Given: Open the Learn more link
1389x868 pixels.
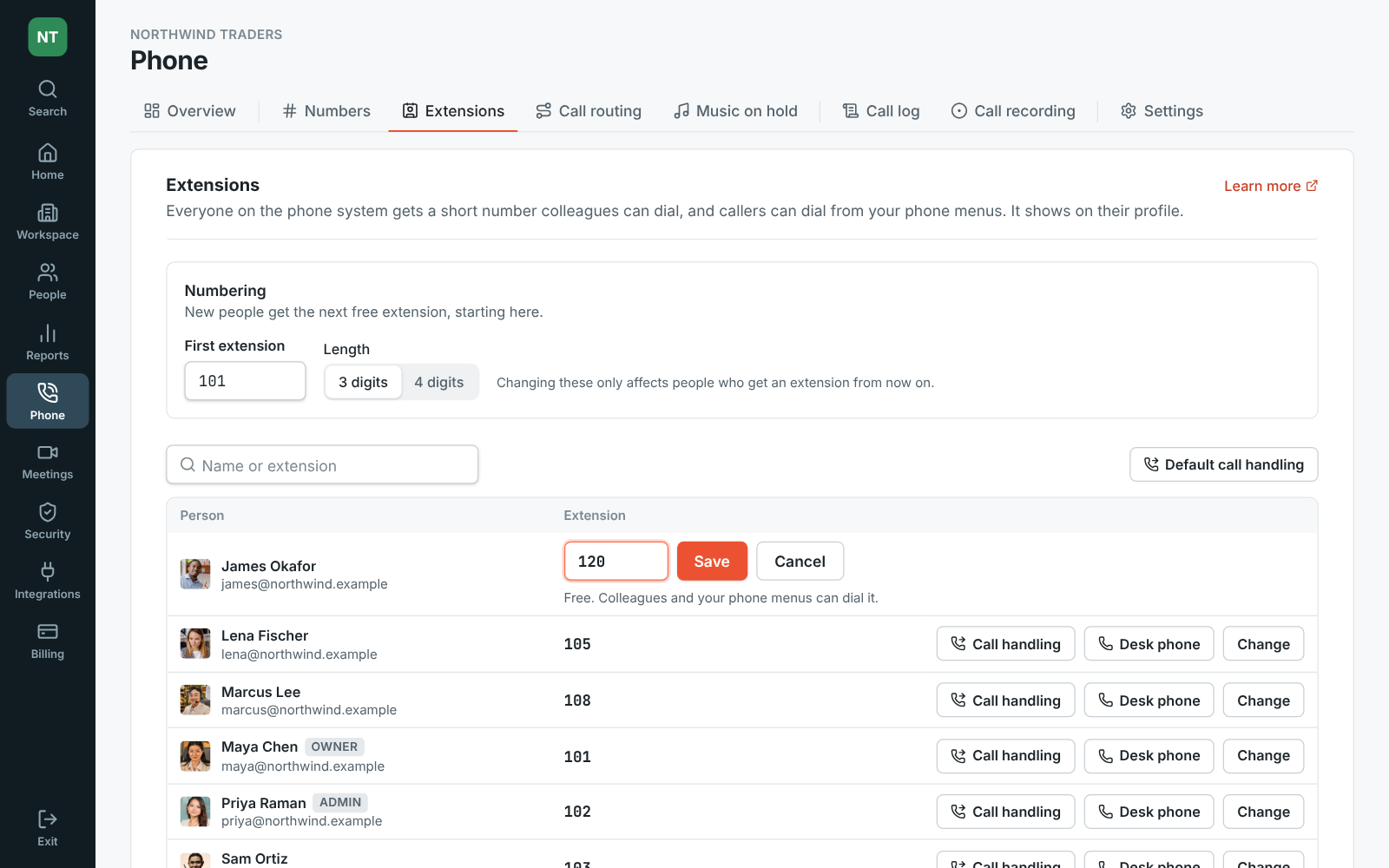Looking at the screenshot, I should 1271,186.
